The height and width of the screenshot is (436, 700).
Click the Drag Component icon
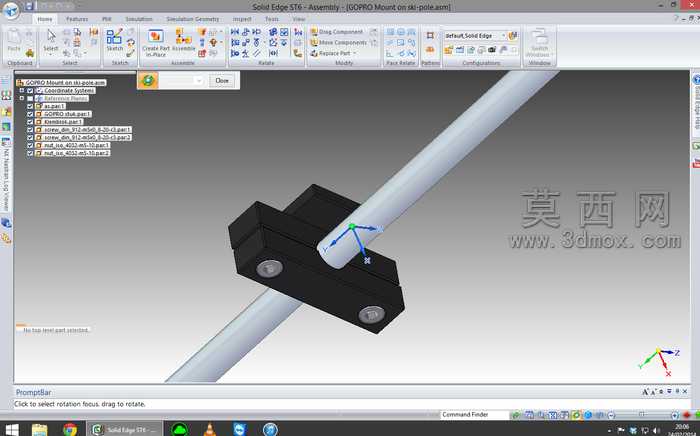314,32
